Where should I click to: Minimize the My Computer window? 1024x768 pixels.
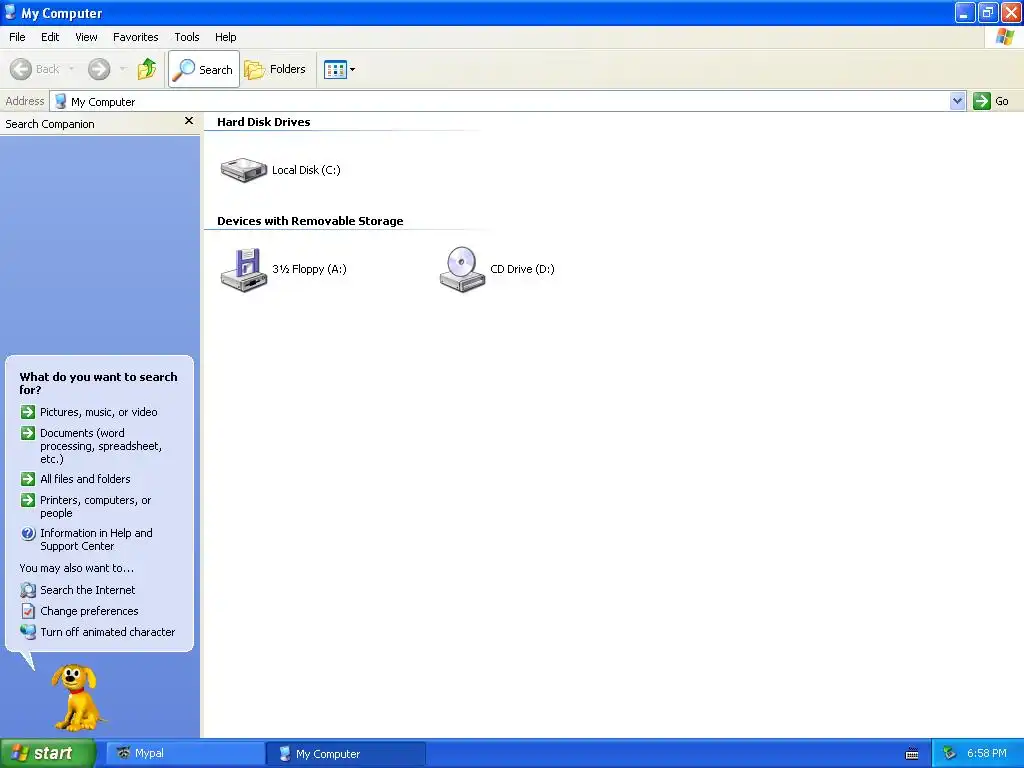[964, 12]
